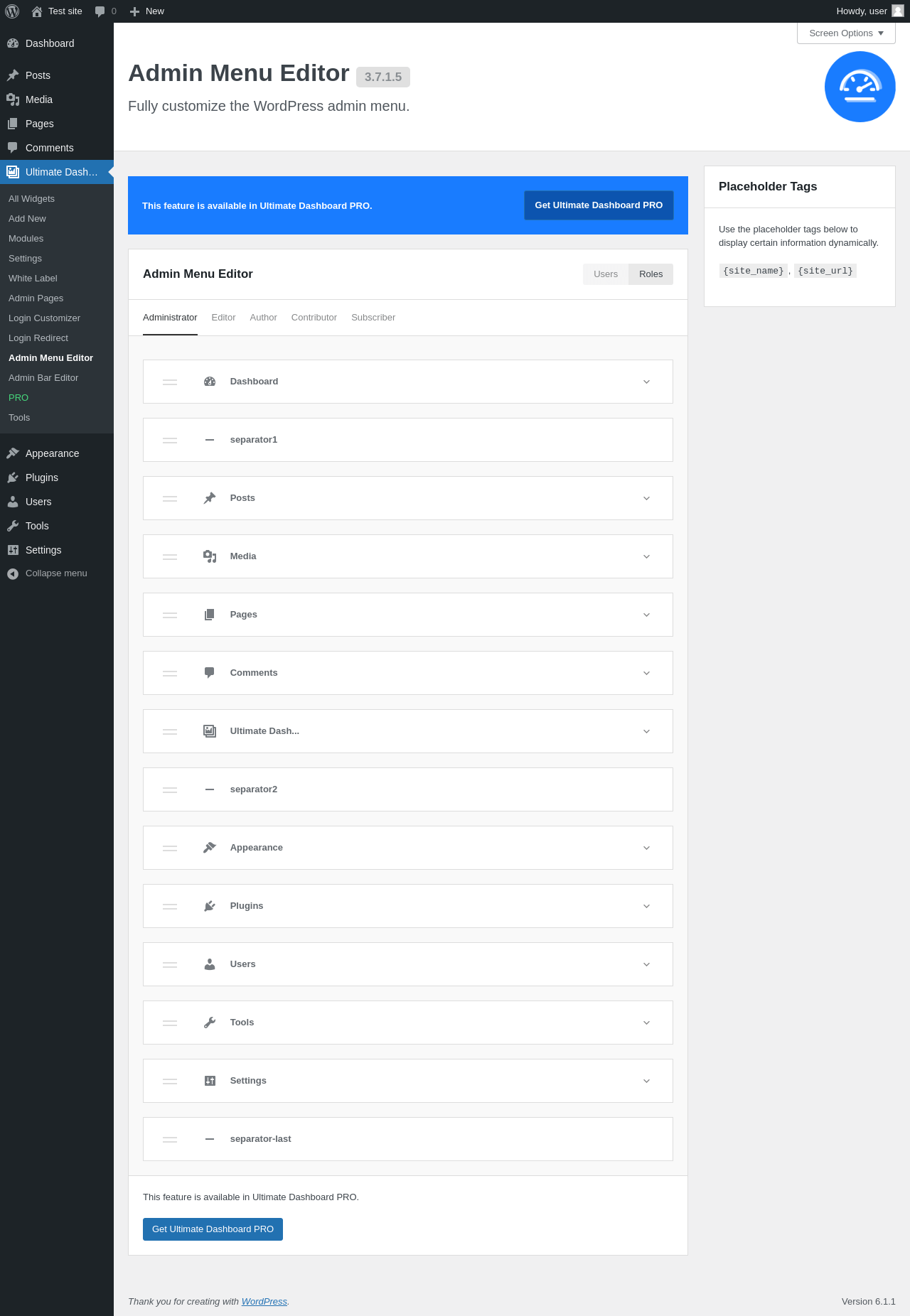
Task: Follow the WordPress footer link
Action: pos(264,1302)
